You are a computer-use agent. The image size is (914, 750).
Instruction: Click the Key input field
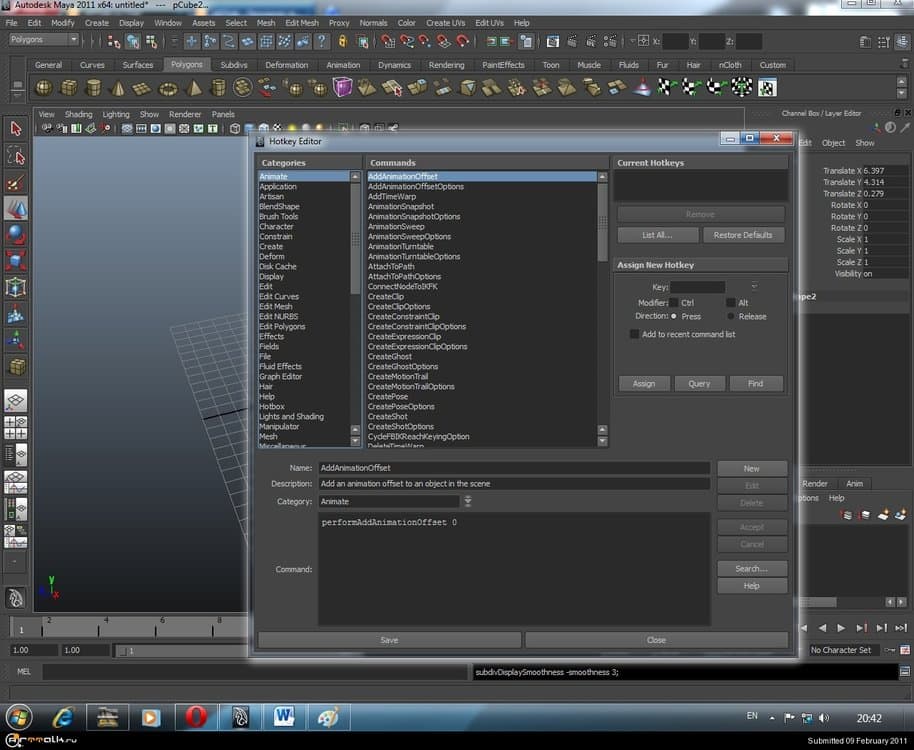tap(697, 287)
